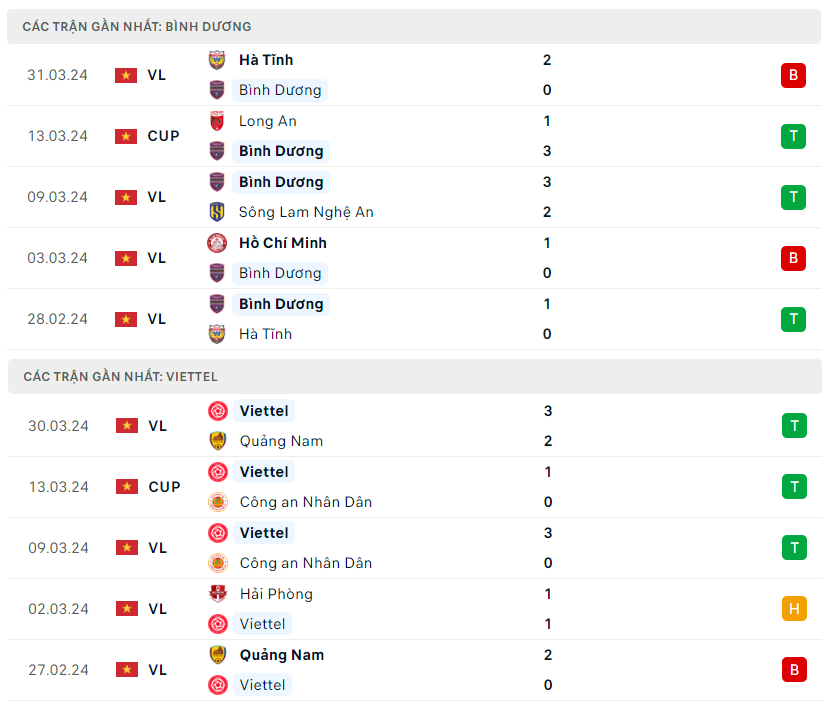Click red B badge for 27.02.24 match
Image resolution: width=827 pixels, height=716 pixels.
coord(794,669)
